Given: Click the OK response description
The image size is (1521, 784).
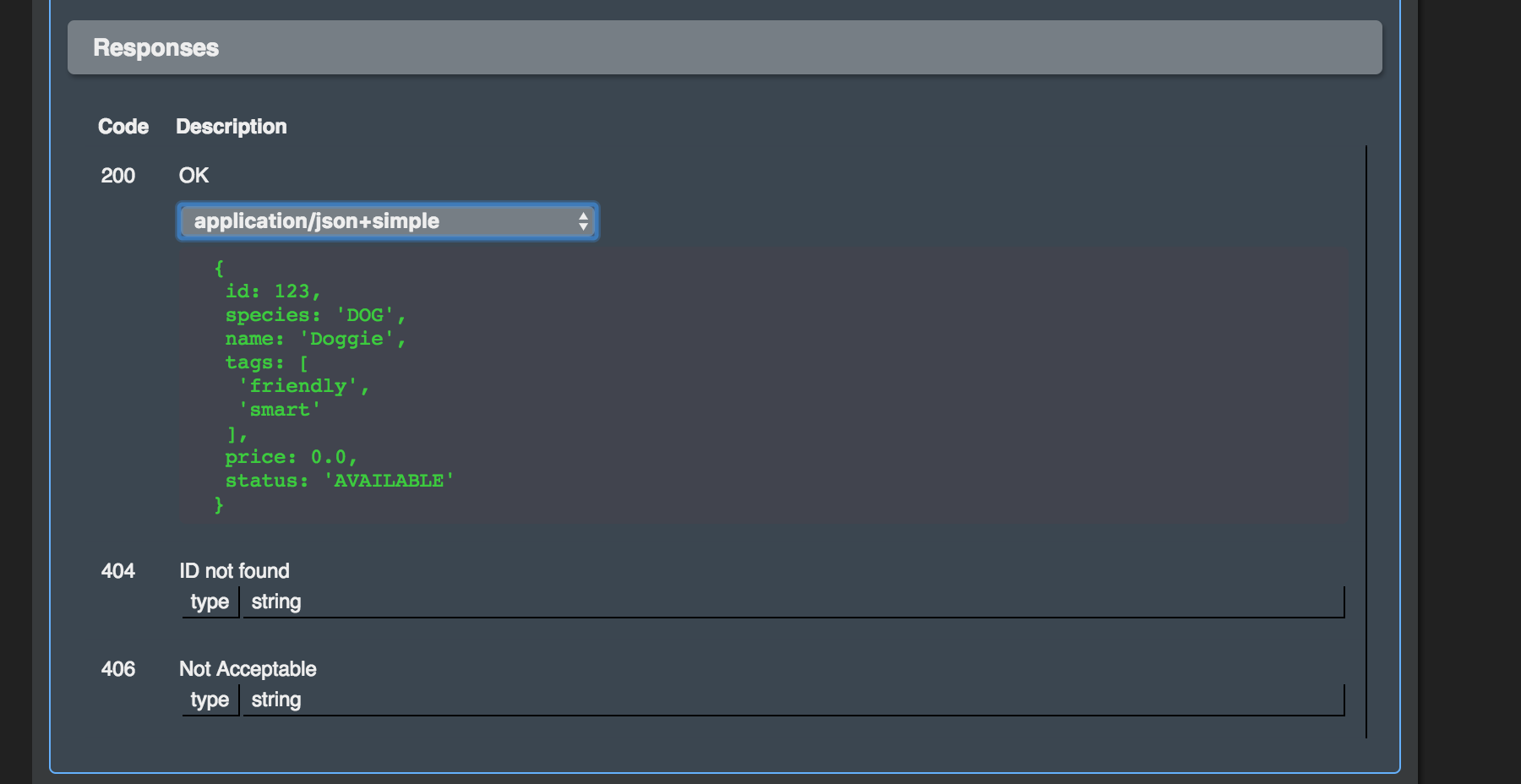Looking at the screenshot, I should pos(194,176).
